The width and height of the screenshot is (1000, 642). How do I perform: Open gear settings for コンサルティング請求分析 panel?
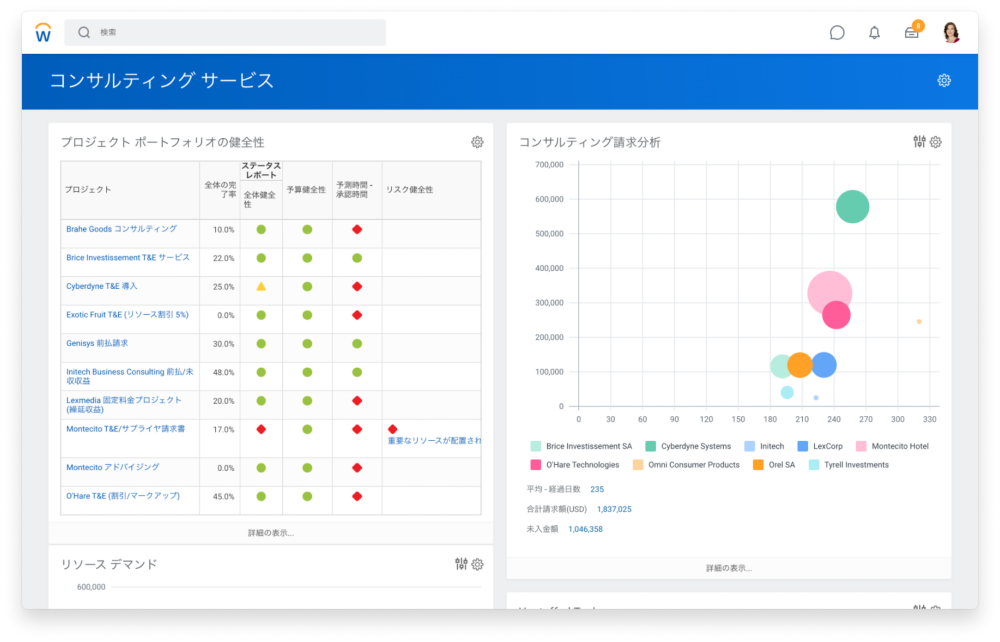(936, 142)
